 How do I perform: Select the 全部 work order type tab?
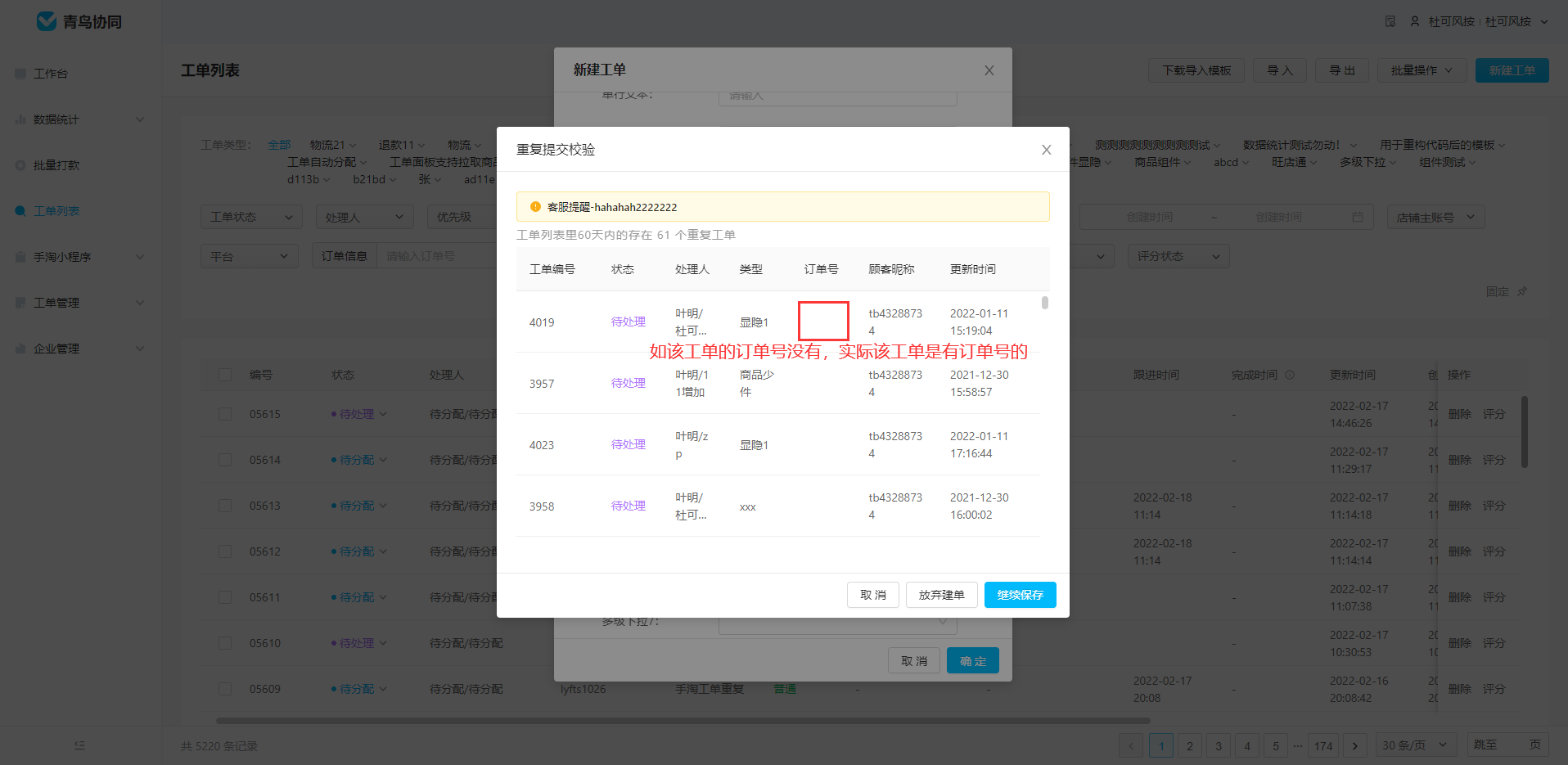279,145
